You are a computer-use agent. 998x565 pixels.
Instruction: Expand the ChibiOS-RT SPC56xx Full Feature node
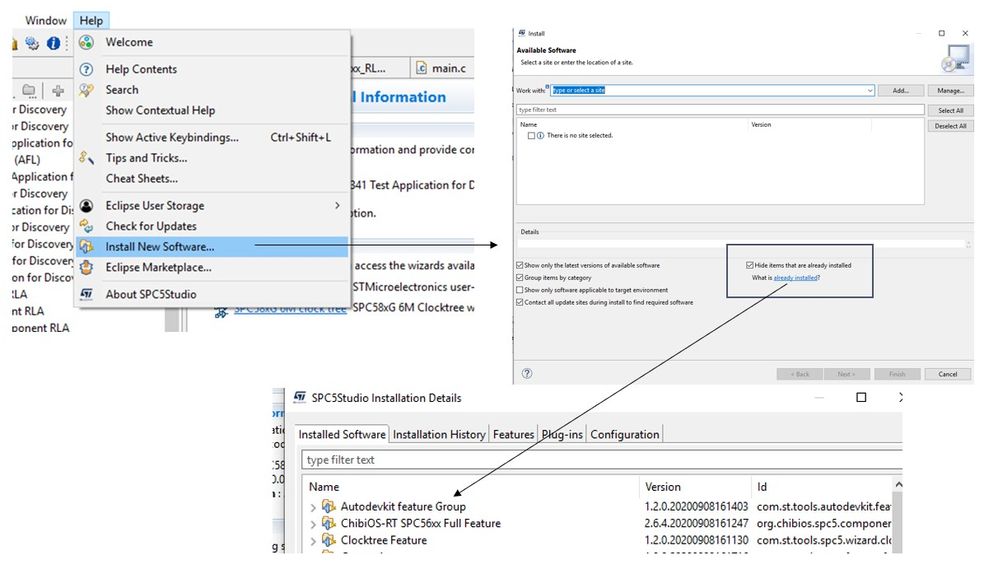click(x=313, y=524)
